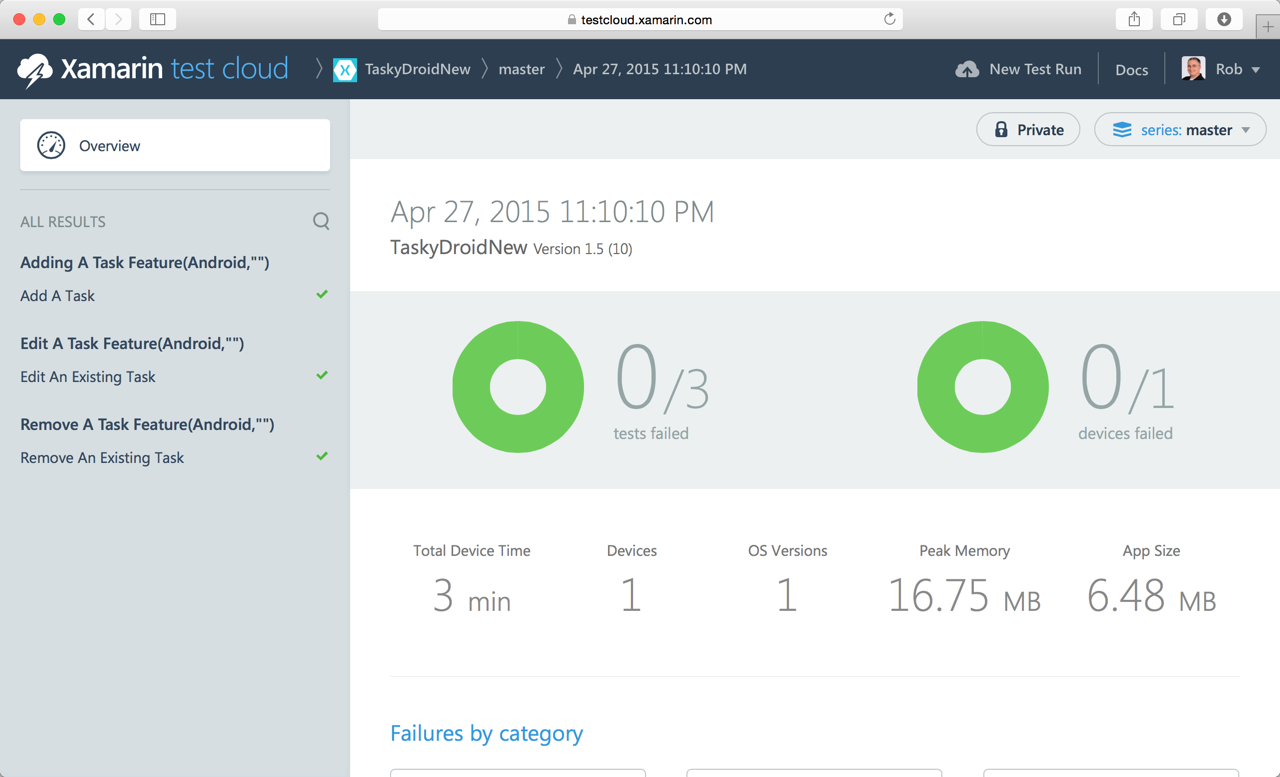Click Rob's profile avatar
The image size is (1280, 777).
coord(1193,69)
